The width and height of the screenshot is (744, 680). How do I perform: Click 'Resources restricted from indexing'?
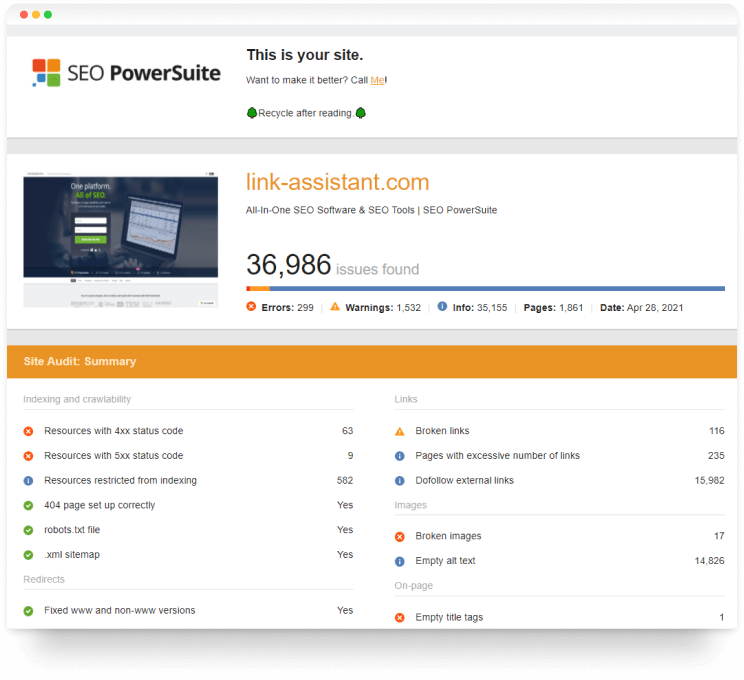tap(121, 480)
